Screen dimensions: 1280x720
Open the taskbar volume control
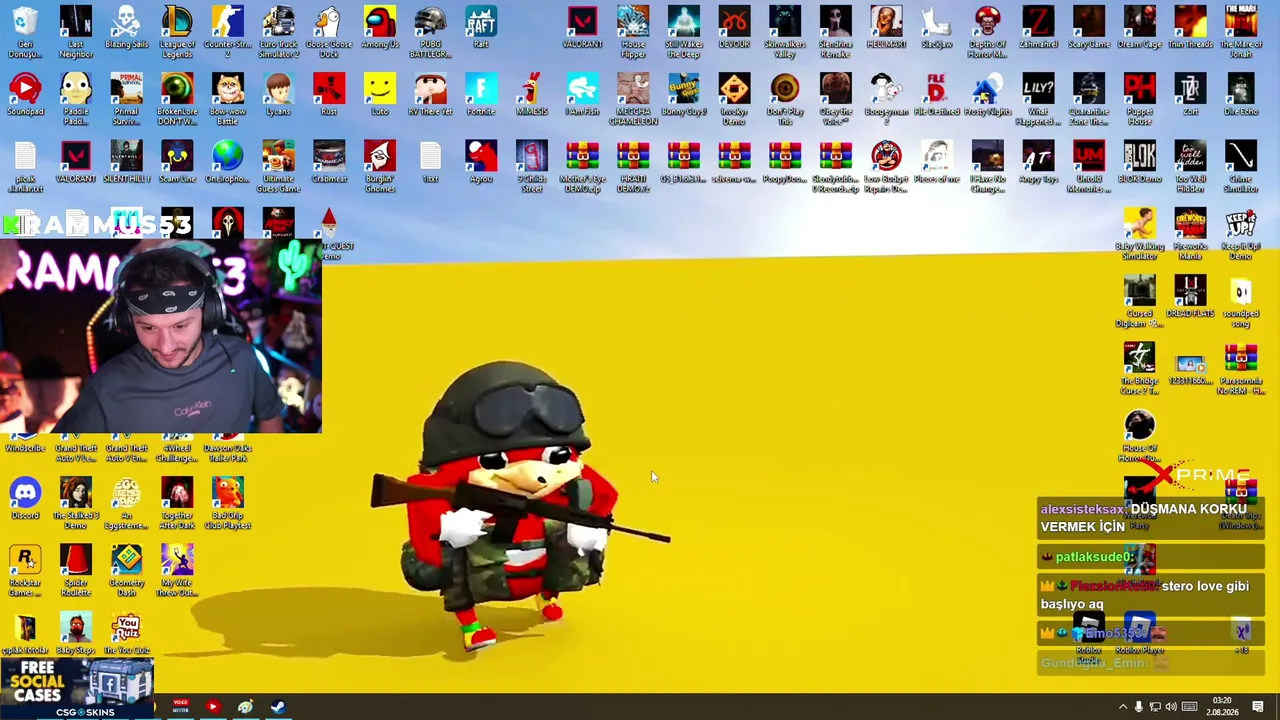point(1171,707)
